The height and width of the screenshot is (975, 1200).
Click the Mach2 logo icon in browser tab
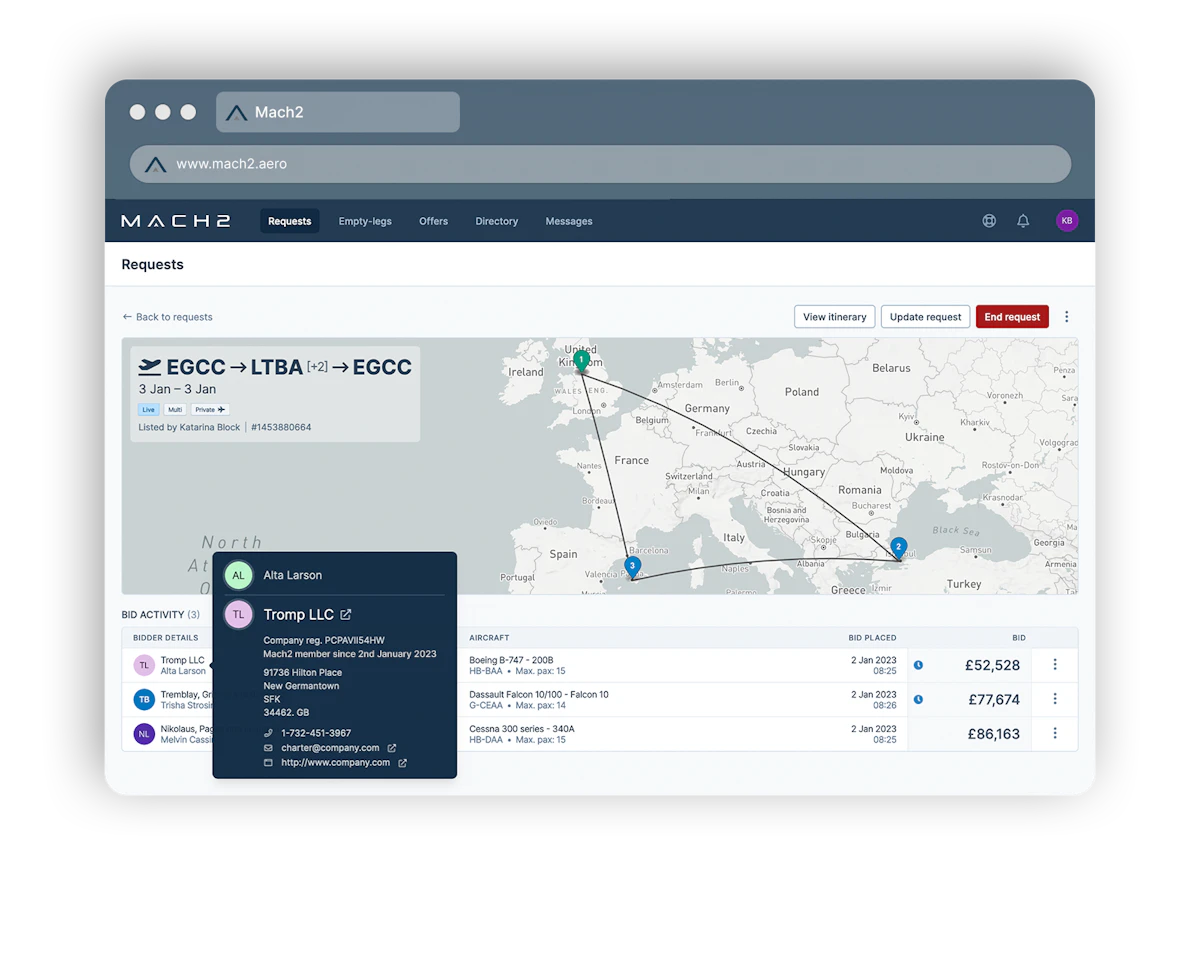click(x=236, y=112)
